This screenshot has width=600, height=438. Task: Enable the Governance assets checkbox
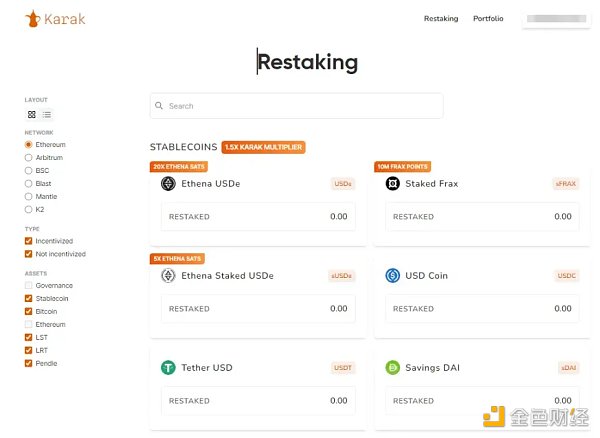coord(29,286)
